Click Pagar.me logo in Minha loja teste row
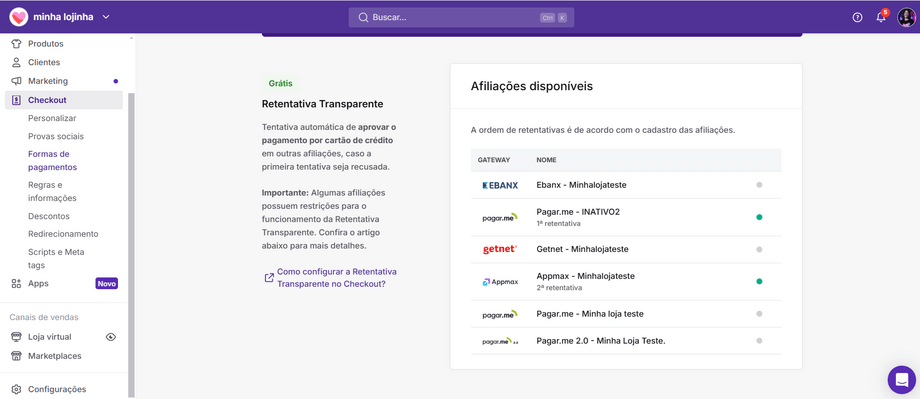Image resolution: width=920 pixels, height=399 pixels. 500,314
